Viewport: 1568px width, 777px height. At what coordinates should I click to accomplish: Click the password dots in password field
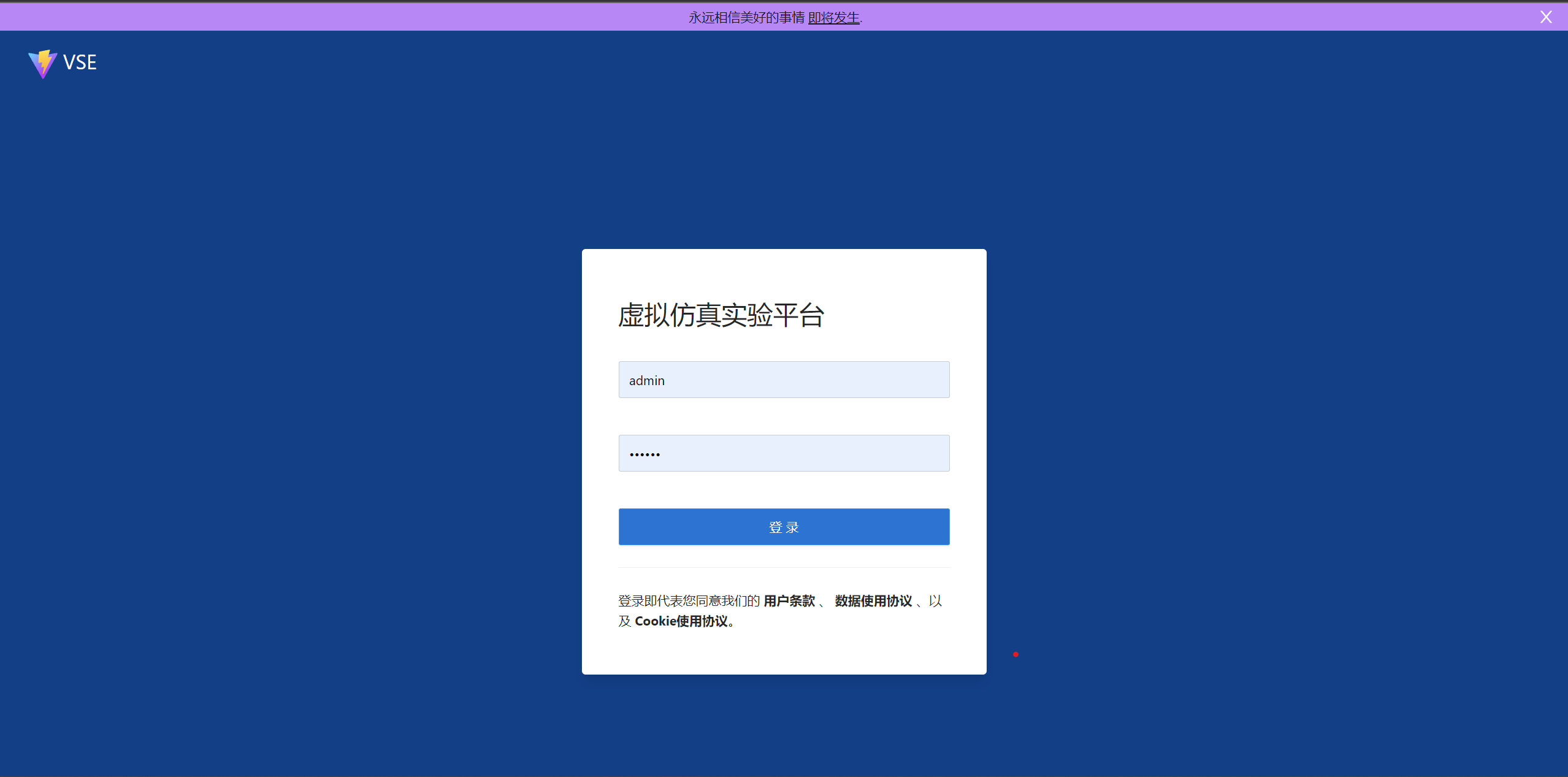644,454
